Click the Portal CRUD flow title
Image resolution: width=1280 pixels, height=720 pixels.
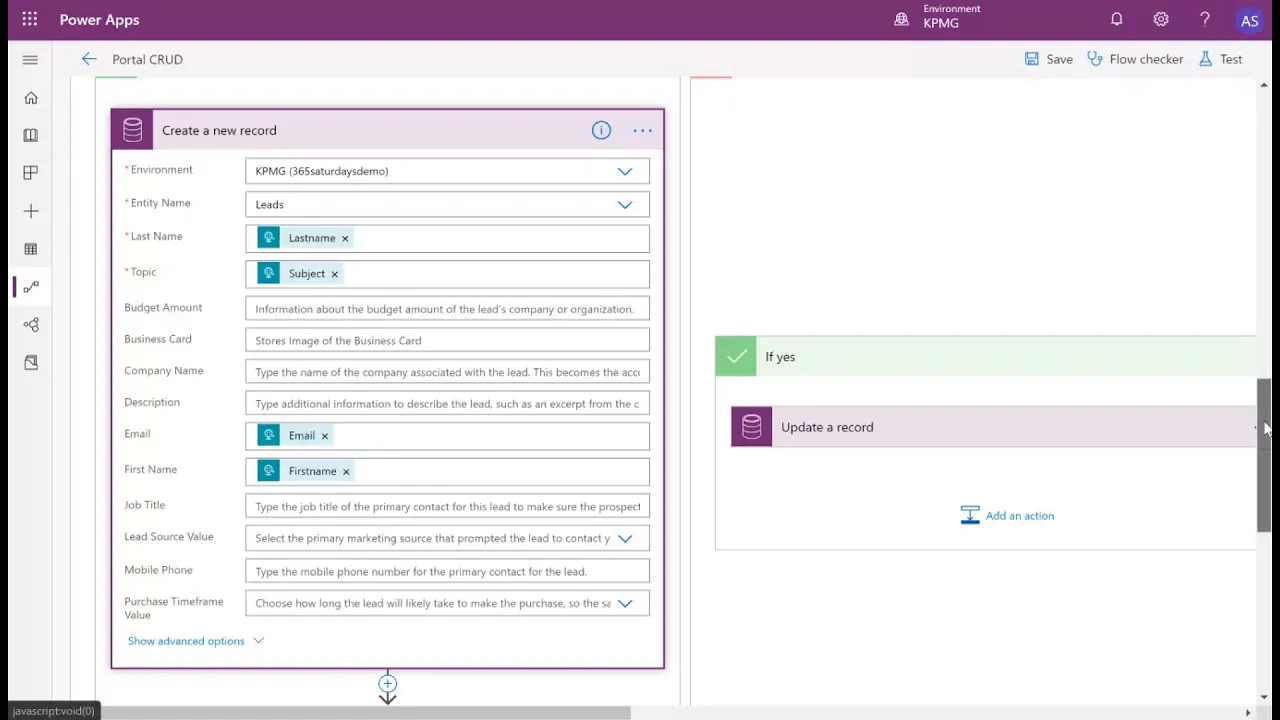pos(147,59)
